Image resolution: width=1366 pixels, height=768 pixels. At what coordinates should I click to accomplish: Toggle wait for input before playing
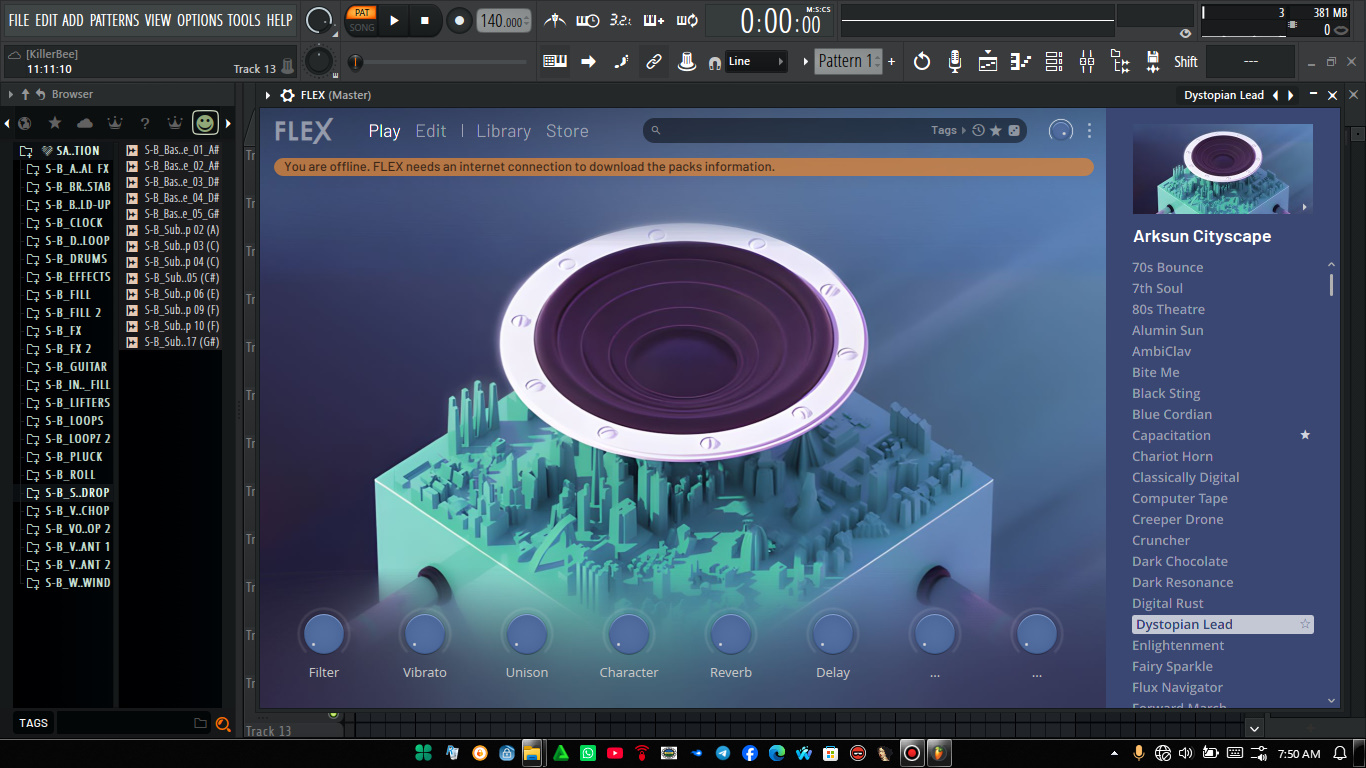588,20
